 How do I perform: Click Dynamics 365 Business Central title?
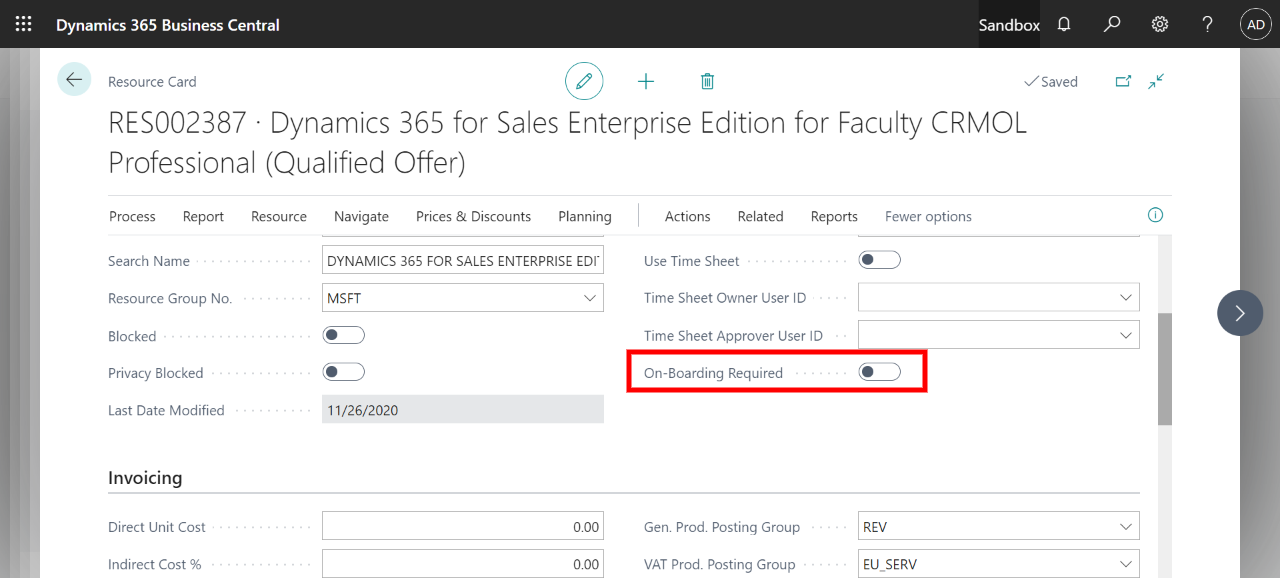(x=168, y=25)
